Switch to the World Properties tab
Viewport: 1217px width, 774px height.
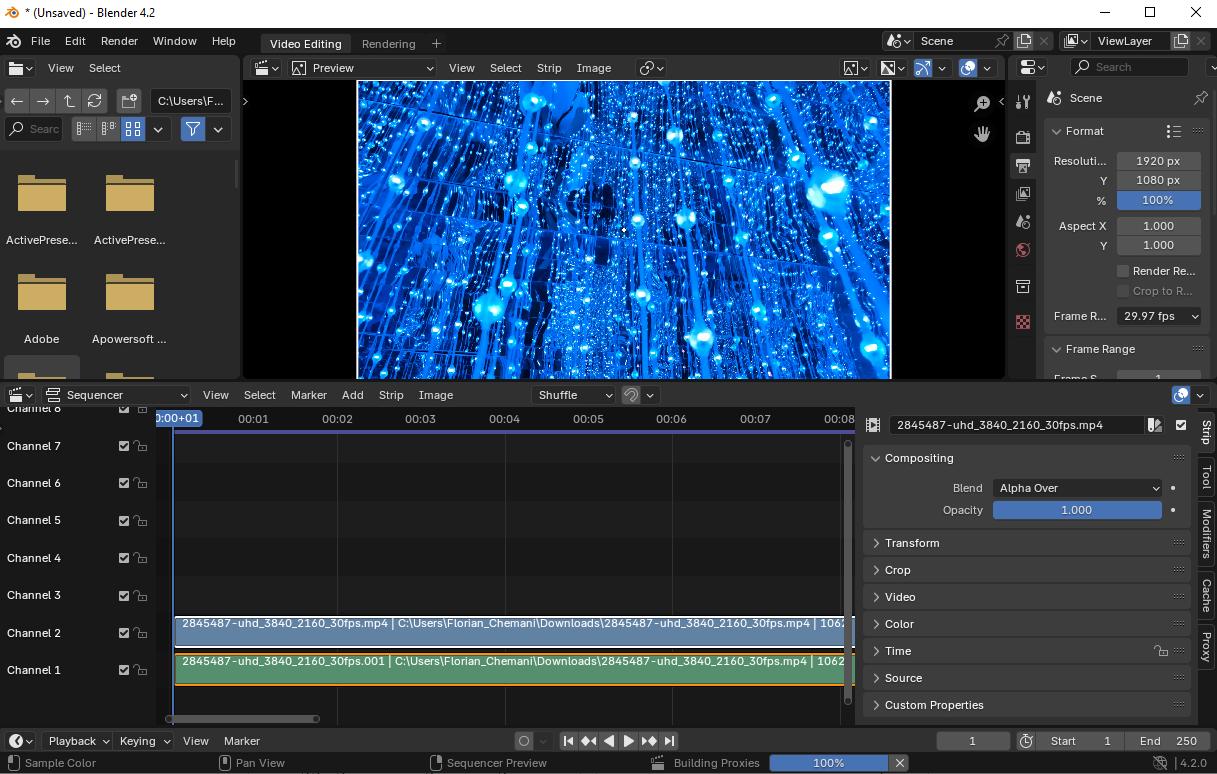[1022, 249]
